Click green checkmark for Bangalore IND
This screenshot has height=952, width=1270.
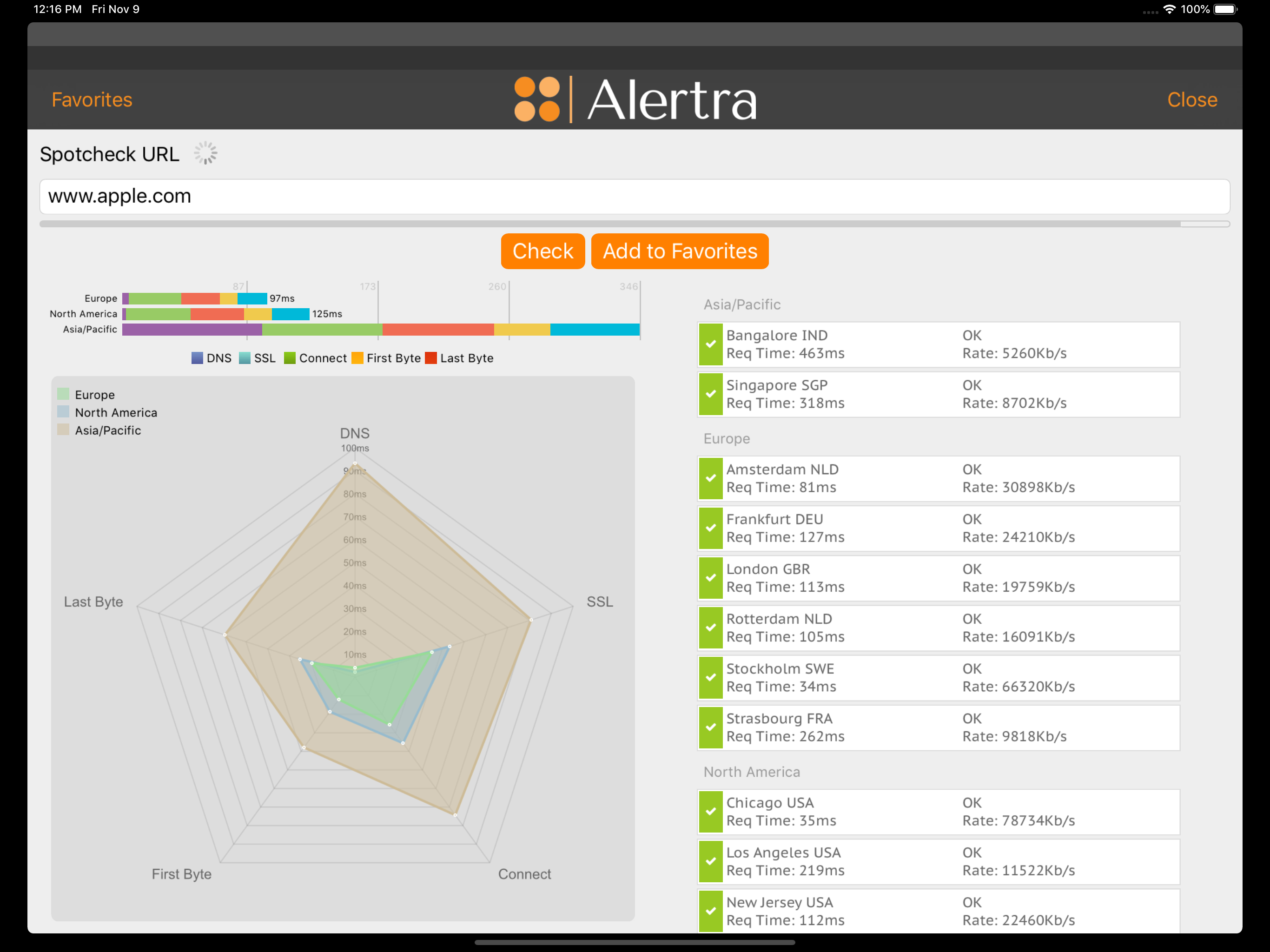pyautogui.click(x=710, y=344)
